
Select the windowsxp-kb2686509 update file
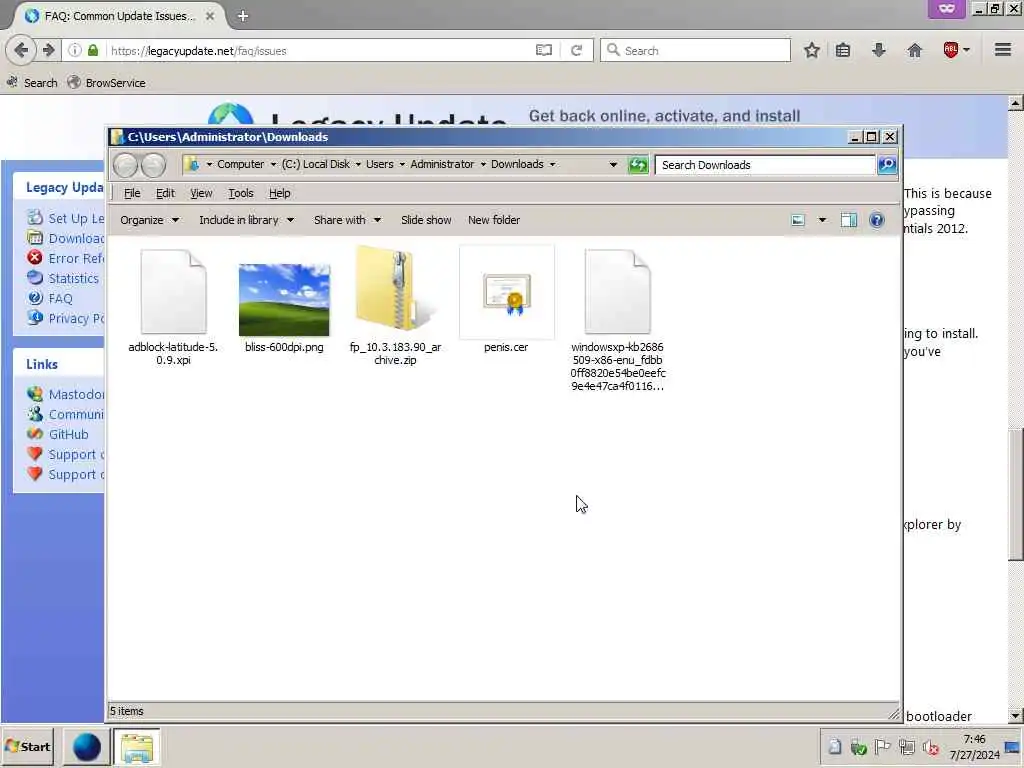click(617, 320)
